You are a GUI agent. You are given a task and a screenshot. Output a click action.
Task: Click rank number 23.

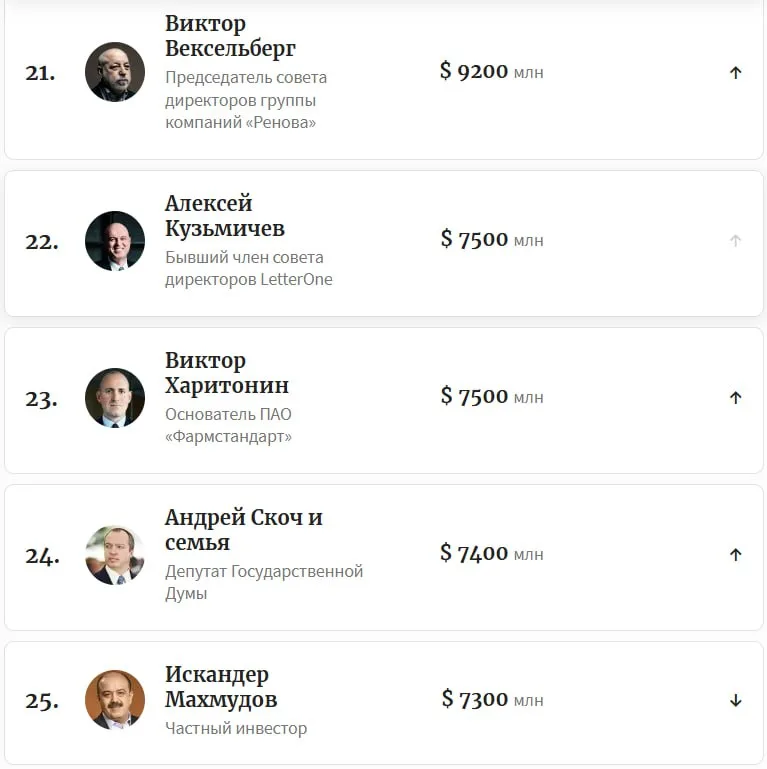pyautogui.click(x=41, y=398)
